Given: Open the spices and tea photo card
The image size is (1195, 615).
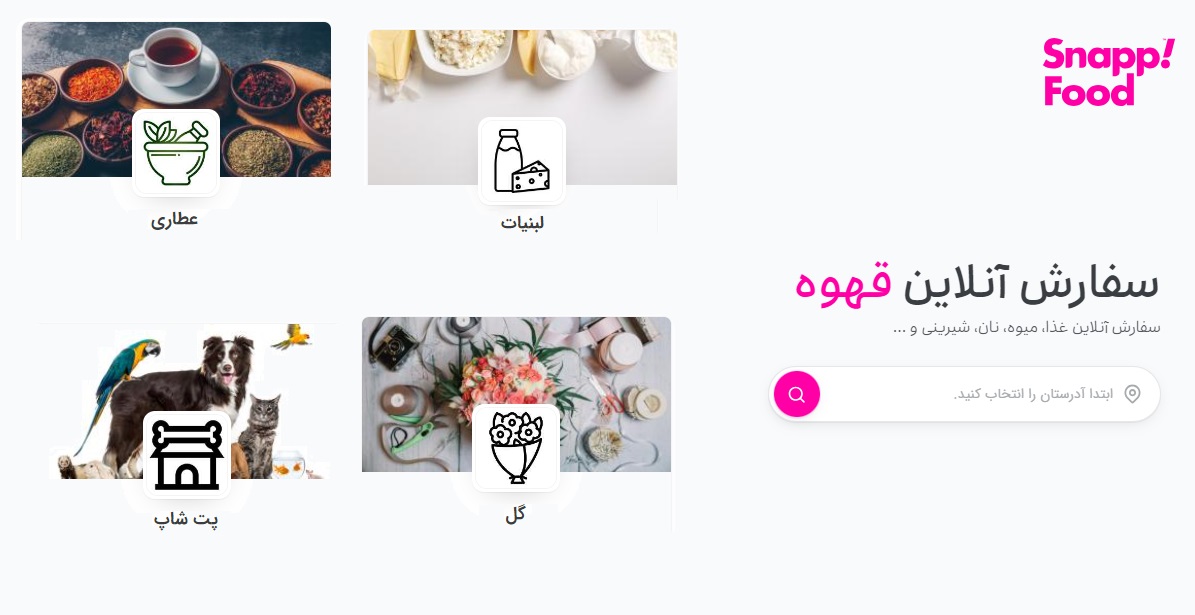Looking at the screenshot, I should (176, 99).
